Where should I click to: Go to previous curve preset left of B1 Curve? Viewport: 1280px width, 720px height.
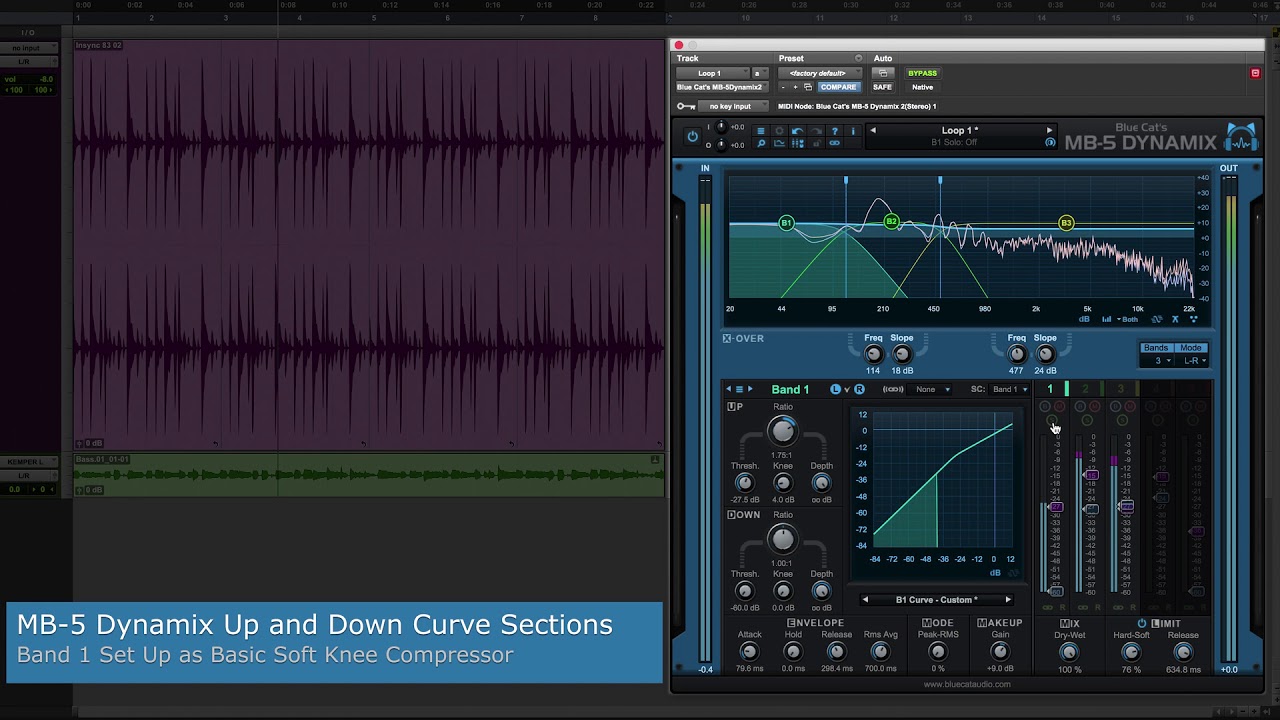866,600
